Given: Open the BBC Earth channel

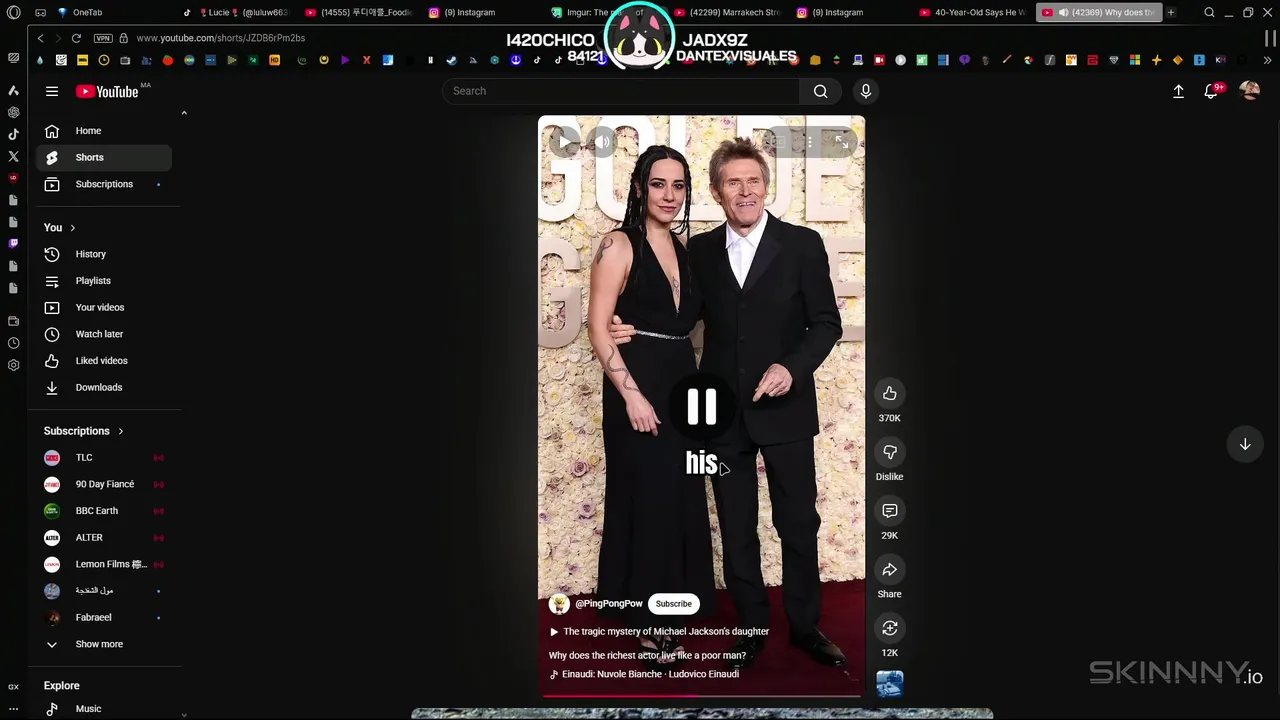Looking at the screenshot, I should tap(103, 511).
